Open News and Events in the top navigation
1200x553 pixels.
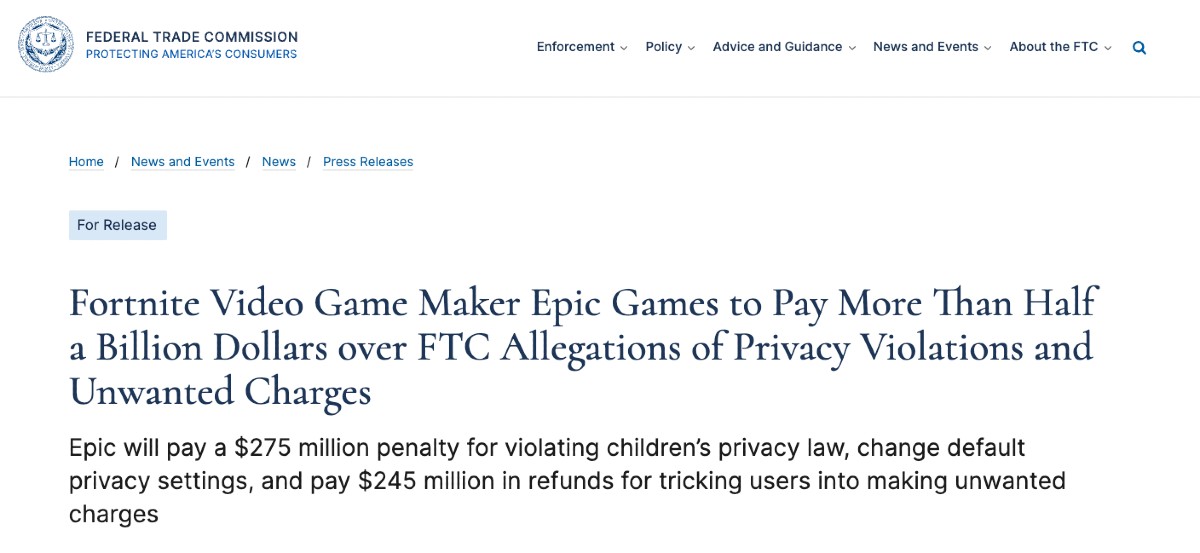pos(925,47)
